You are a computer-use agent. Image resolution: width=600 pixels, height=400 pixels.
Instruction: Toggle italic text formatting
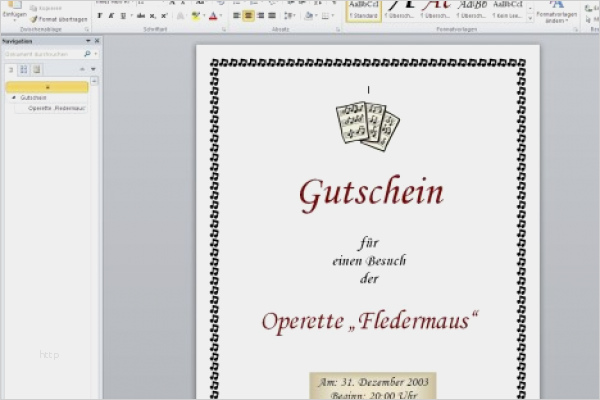click(x=111, y=16)
